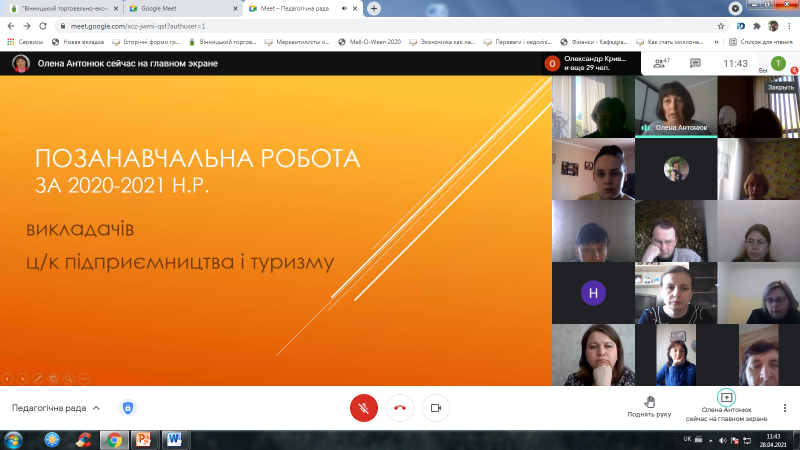
Task: Turn on the camera button
Action: click(x=436, y=408)
